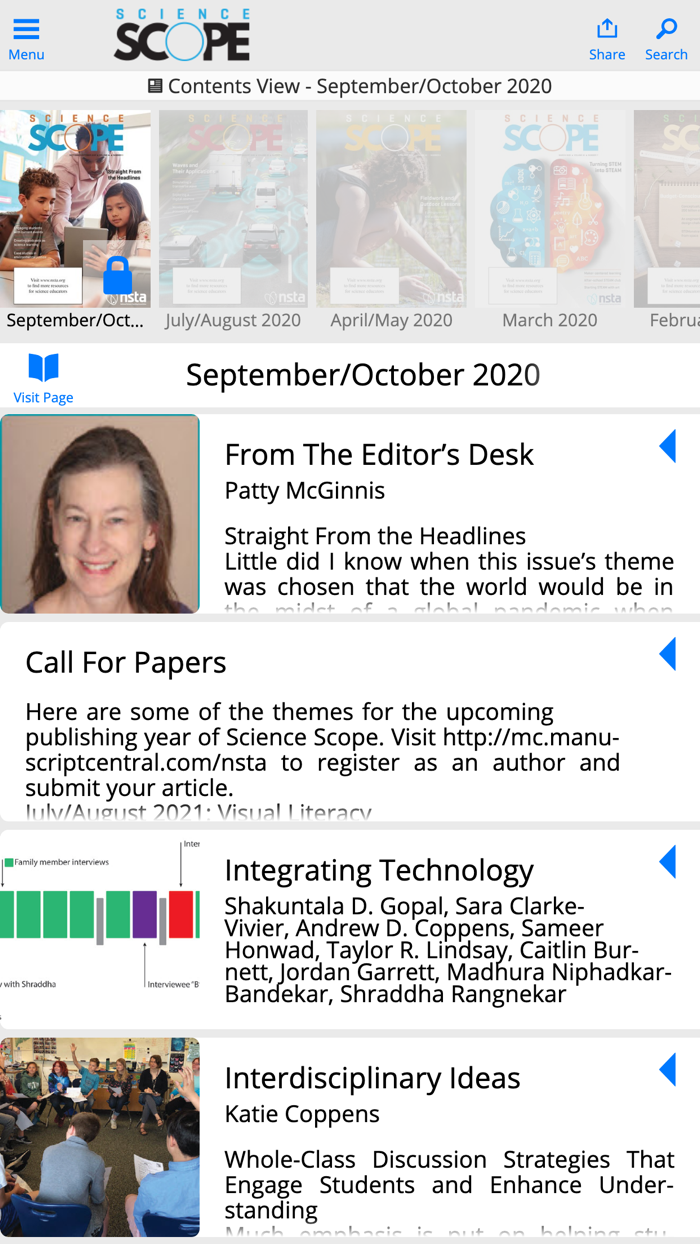Open the classroom discussion photo thumbnail
700x1244 pixels.
point(100,1137)
